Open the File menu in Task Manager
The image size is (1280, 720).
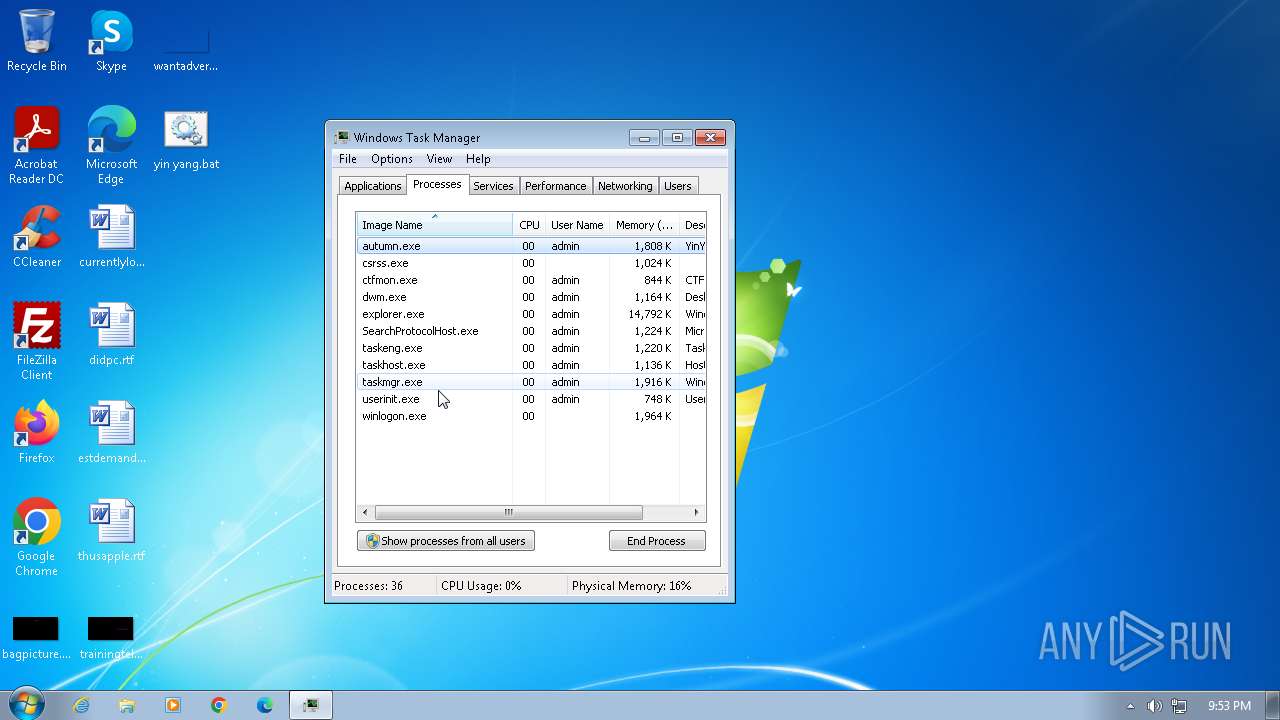click(347, 159)
